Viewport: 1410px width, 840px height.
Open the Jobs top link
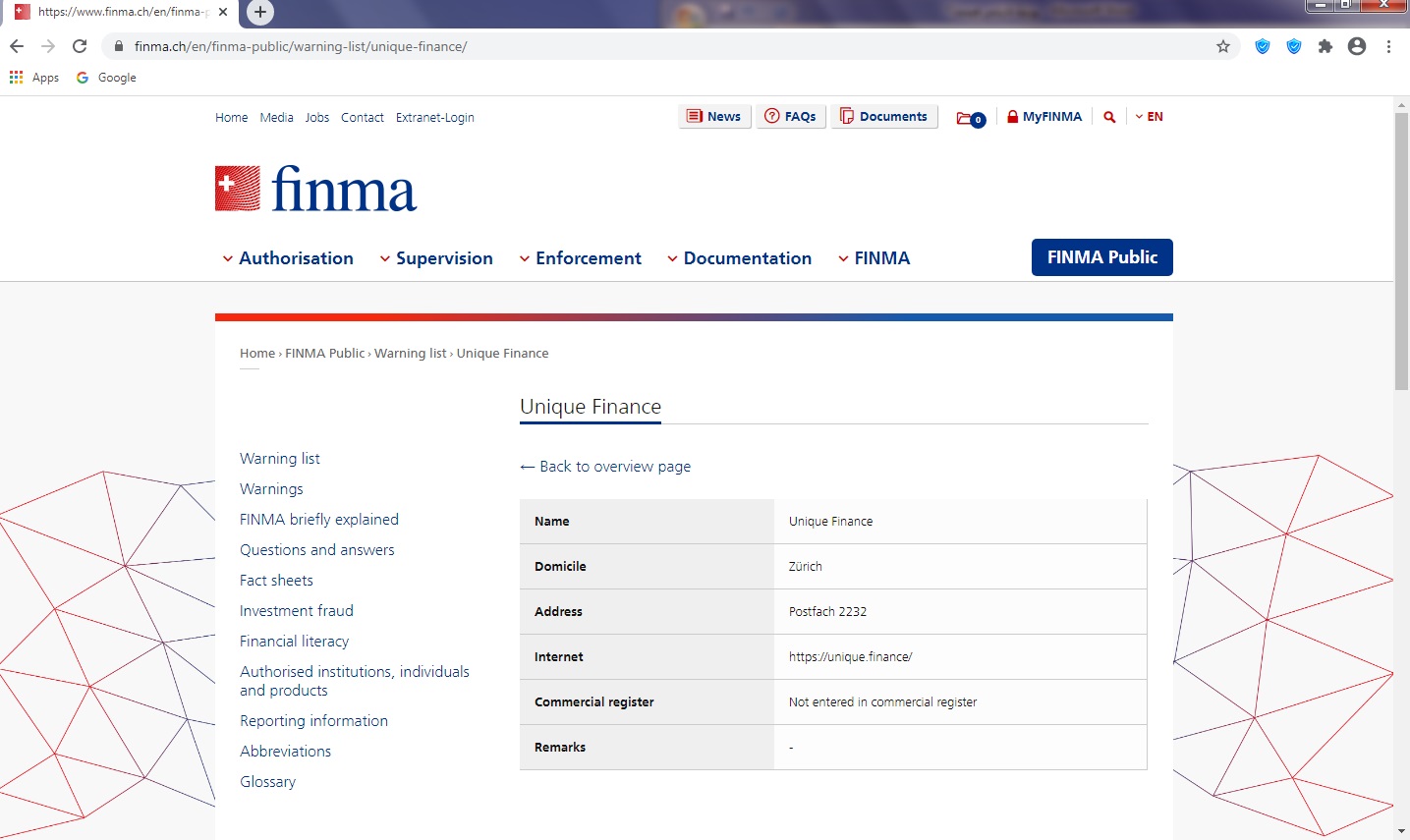pos(317,118)
